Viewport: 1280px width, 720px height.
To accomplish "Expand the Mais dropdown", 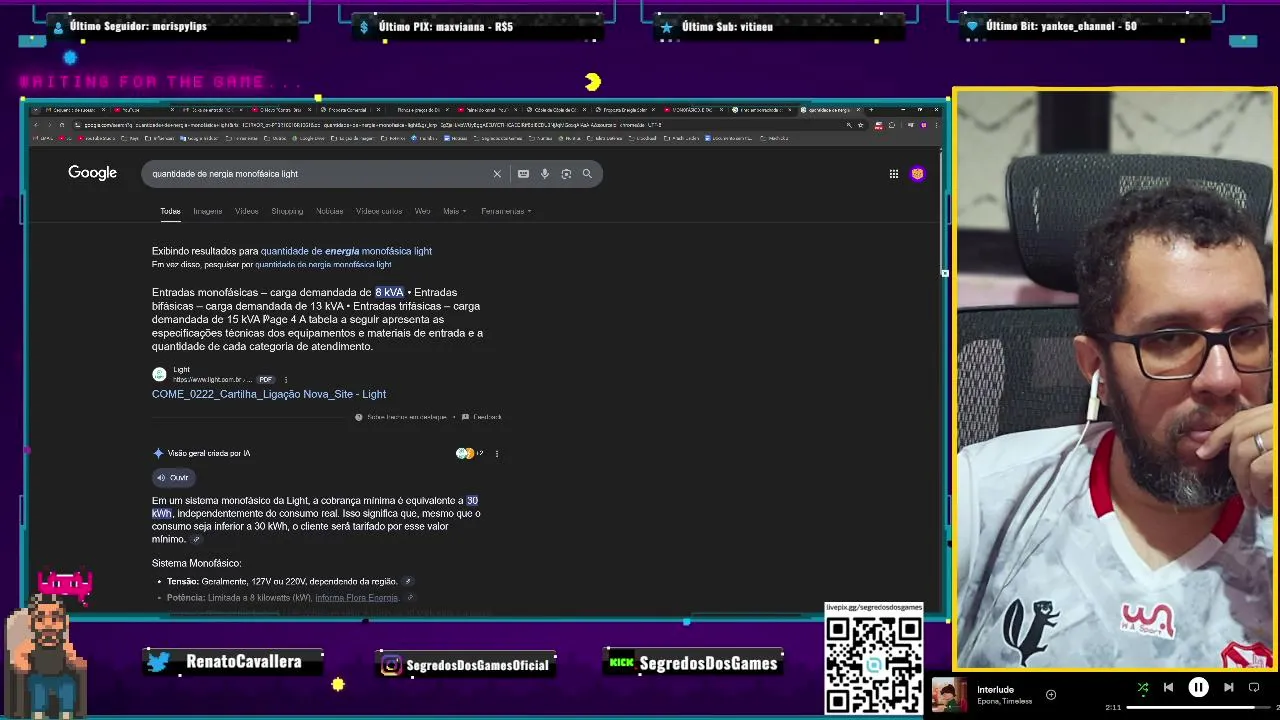I will 453,211.
